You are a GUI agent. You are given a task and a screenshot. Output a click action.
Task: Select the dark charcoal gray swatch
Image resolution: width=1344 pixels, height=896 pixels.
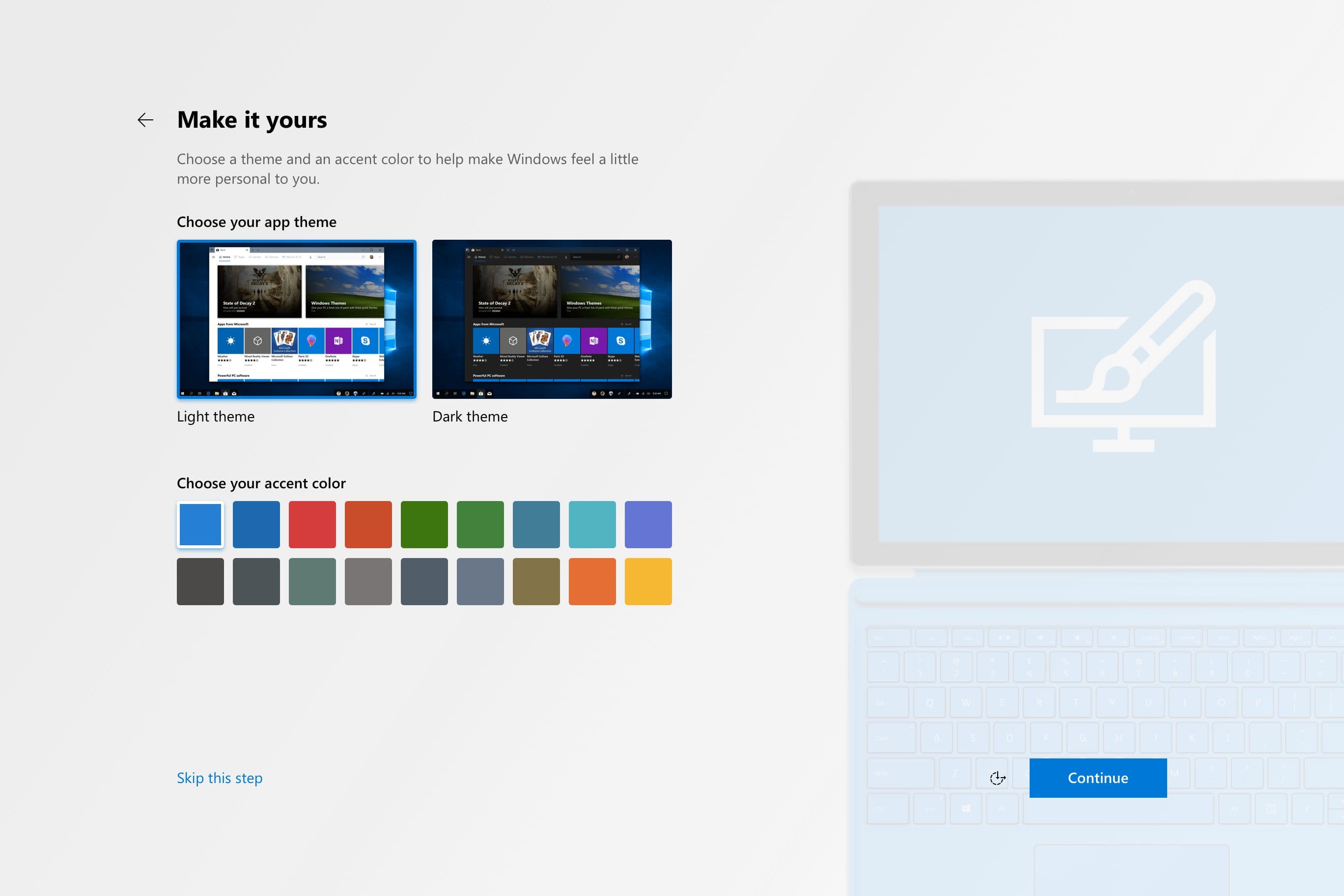point(200,582)
